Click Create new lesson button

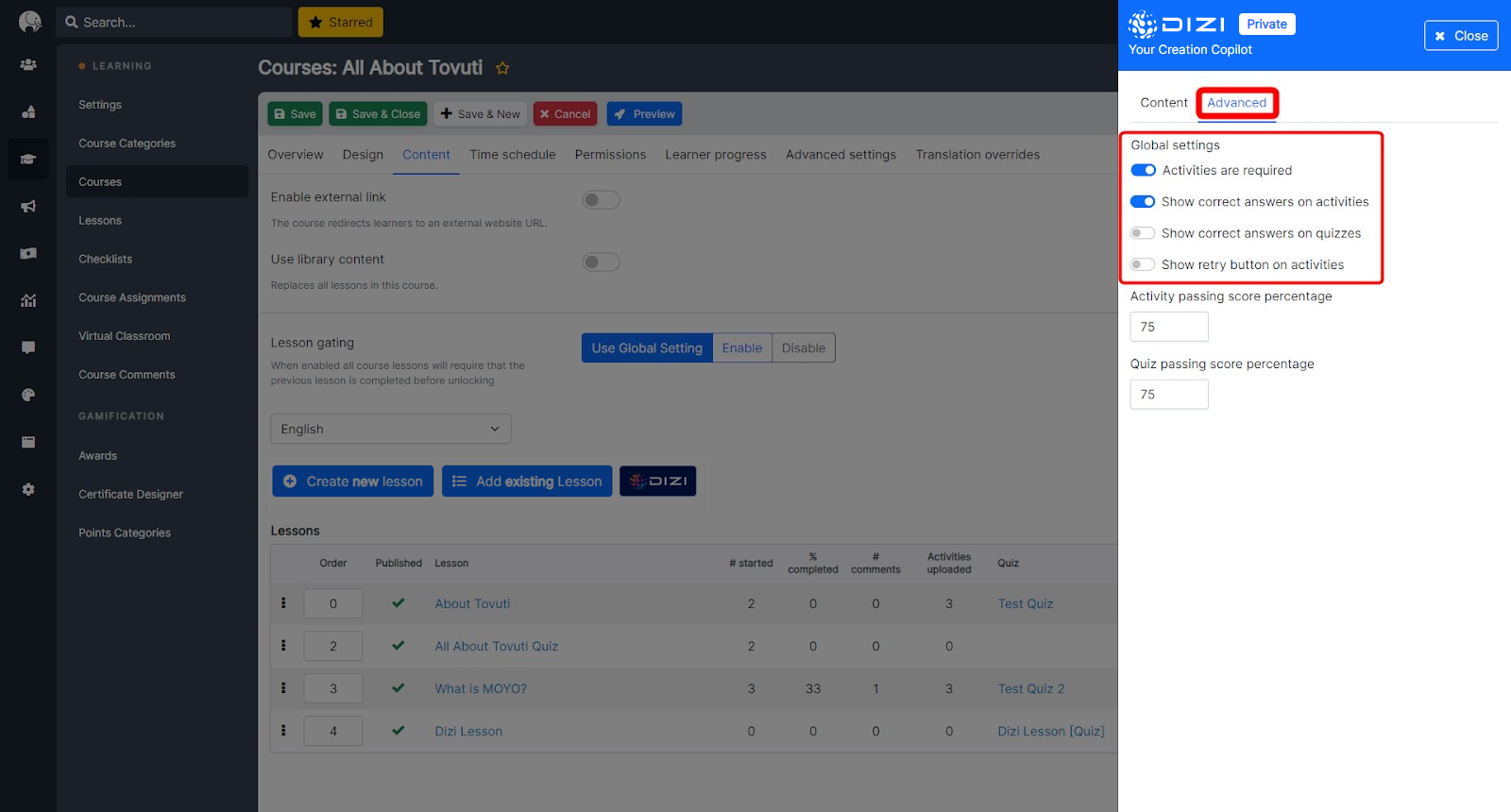353,482
